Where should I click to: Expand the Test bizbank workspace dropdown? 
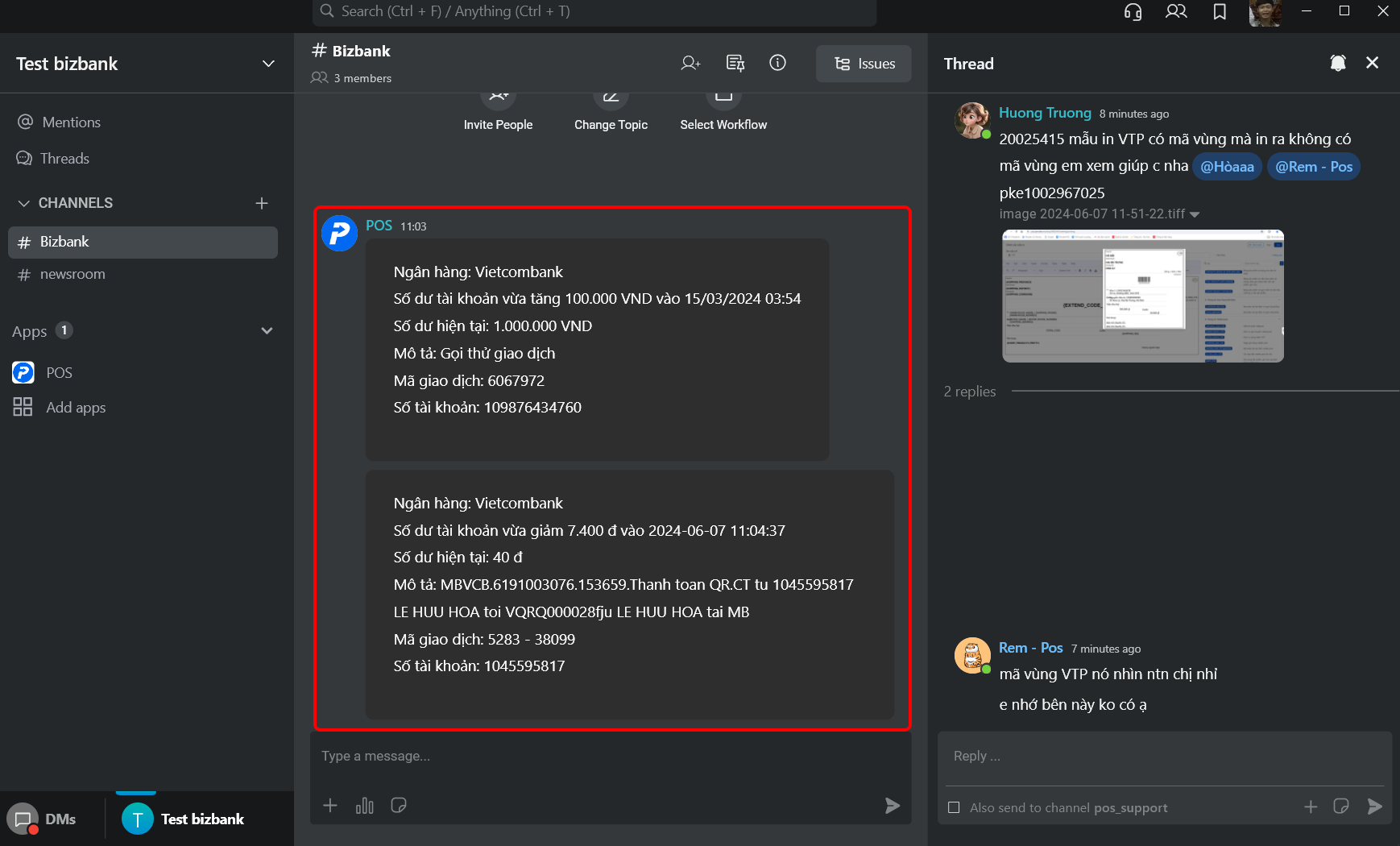268,64
